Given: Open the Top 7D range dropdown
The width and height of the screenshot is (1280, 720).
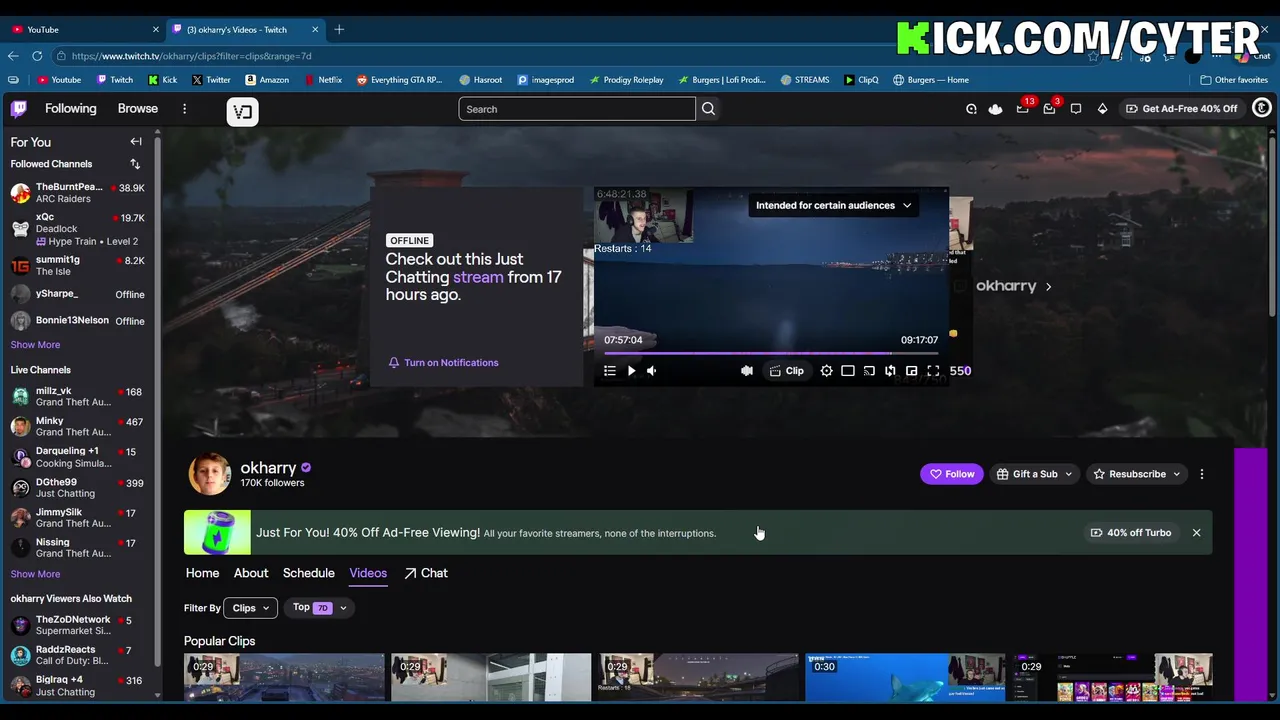Looking at the screenshot, I should pos(319,608).
